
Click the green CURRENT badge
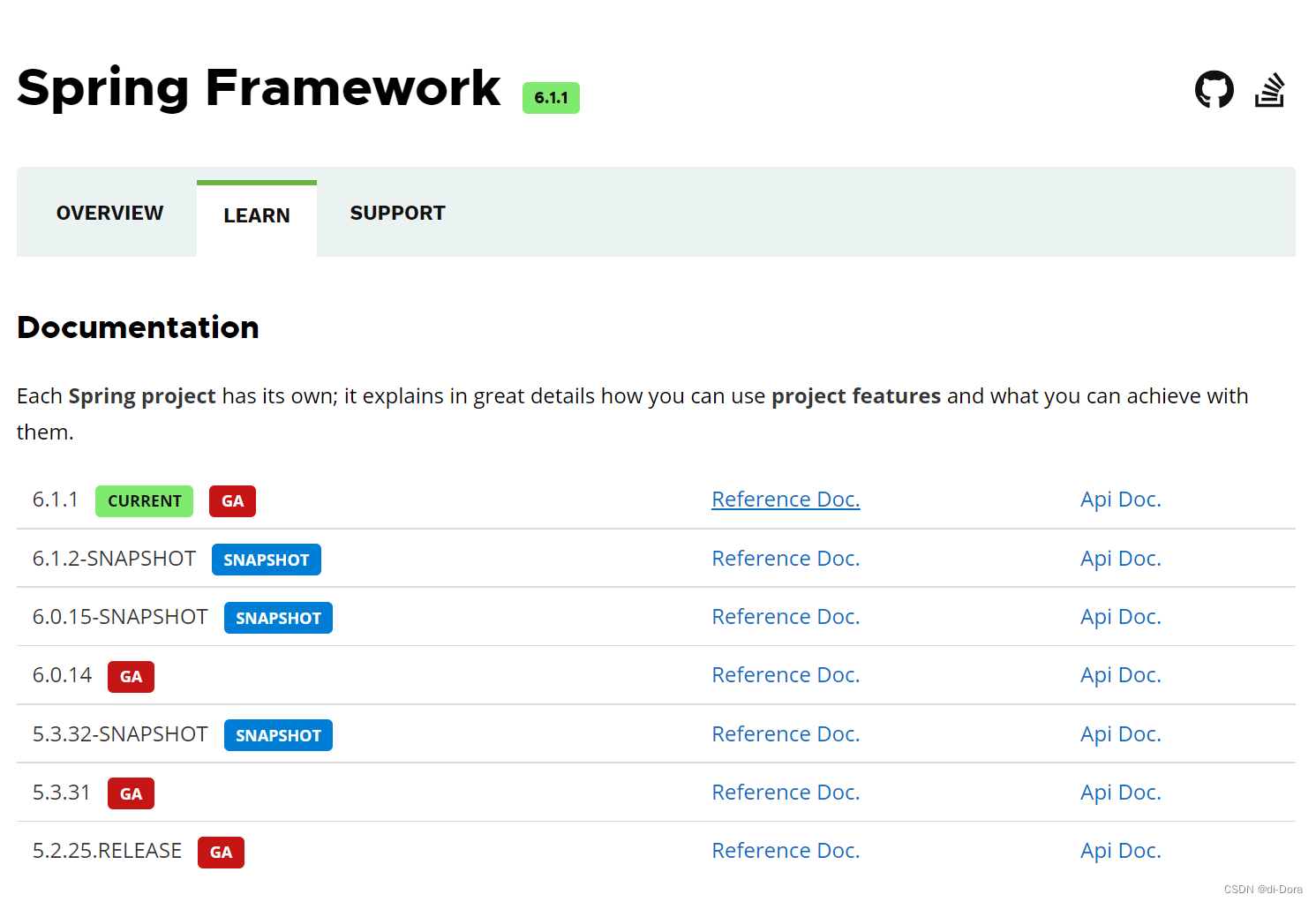coord(144,501)
